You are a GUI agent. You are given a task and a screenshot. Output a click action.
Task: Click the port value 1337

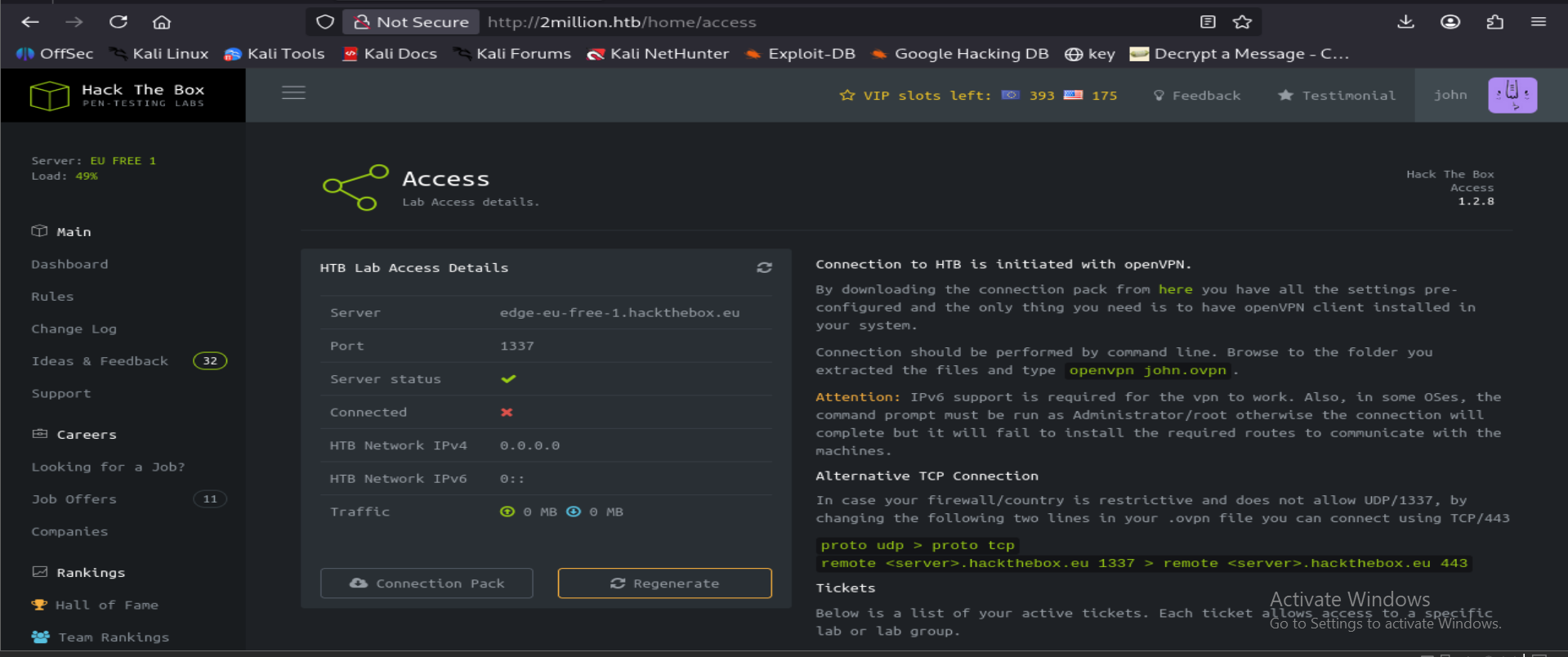516,346
